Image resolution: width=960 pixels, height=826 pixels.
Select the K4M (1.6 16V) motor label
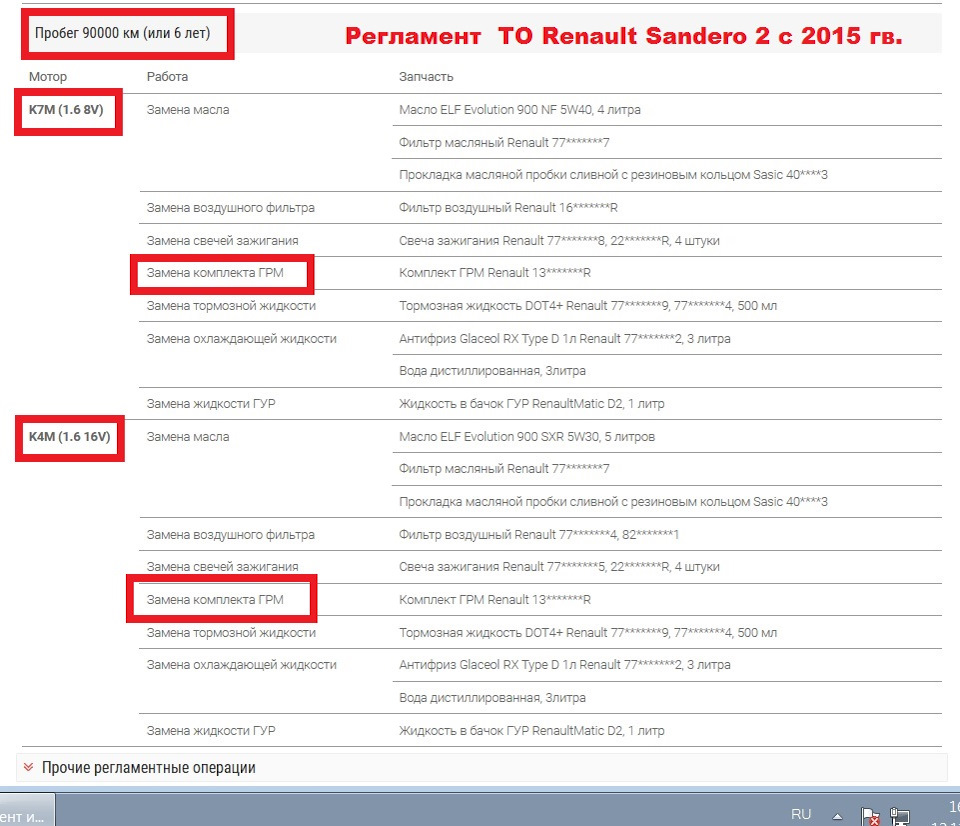coord(69,437)
